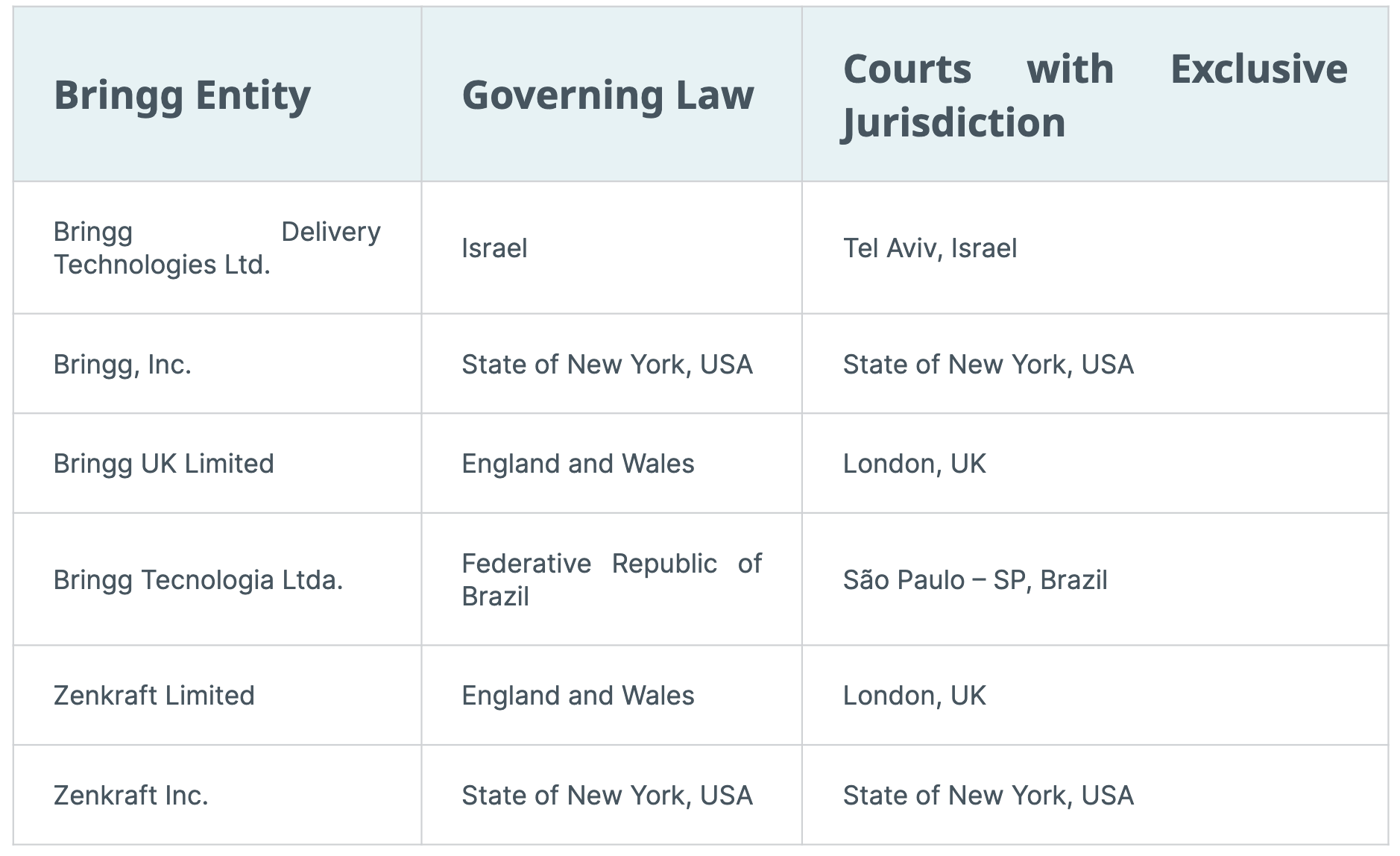Select the Bringg Delivery Technologies Ltd. cell
The image size is (1400, 856).
(216, 248)
